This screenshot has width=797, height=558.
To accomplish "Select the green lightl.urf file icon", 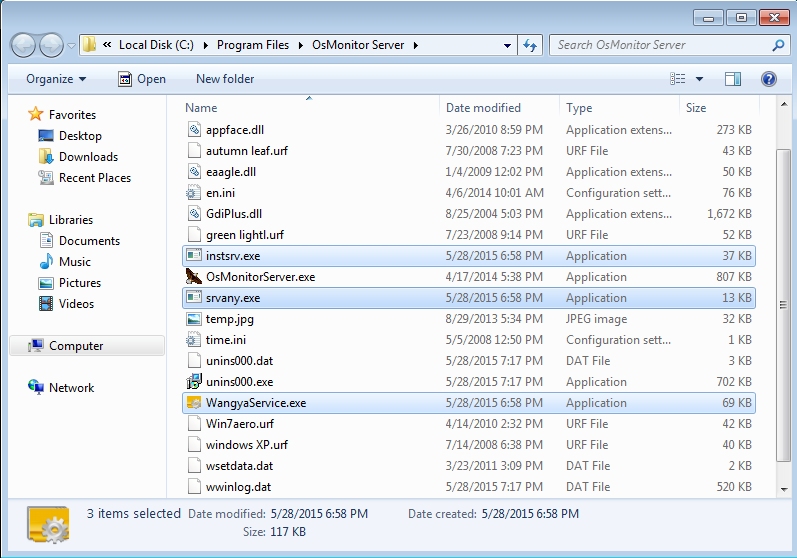I will pyautogui.click(x=194, y=235).
